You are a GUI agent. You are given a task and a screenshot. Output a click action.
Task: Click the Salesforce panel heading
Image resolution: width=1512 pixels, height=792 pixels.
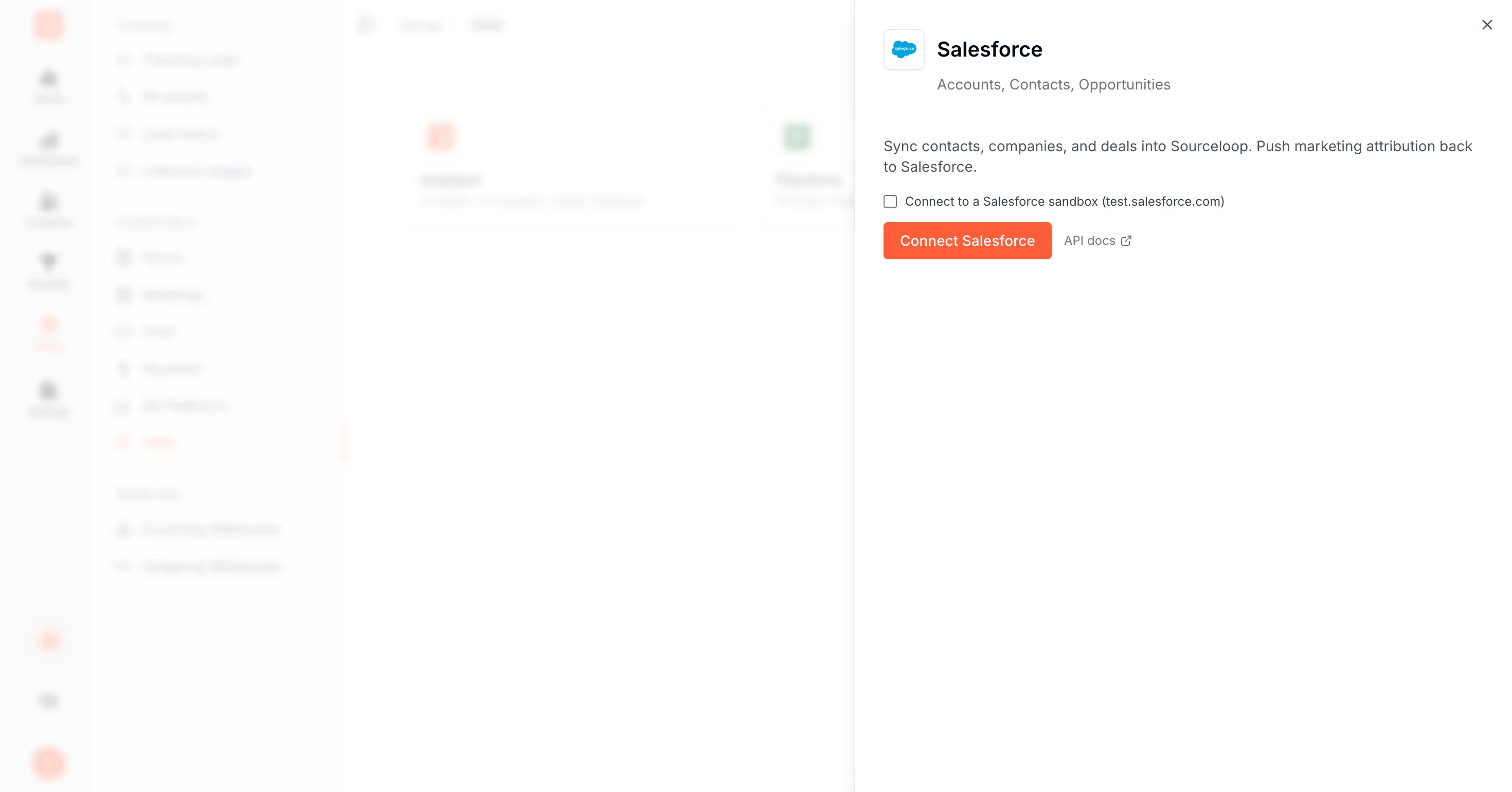989,49
